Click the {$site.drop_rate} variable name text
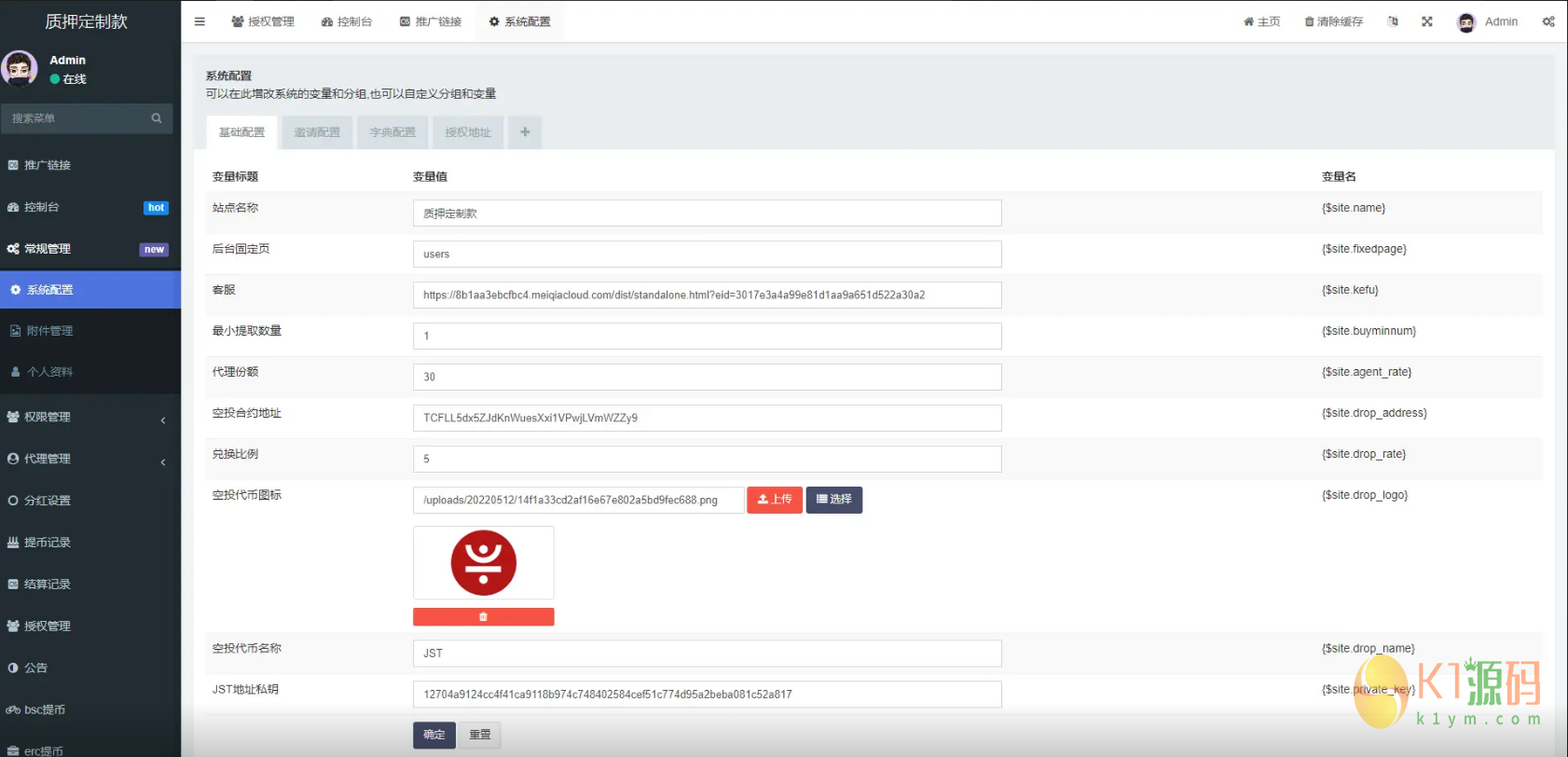 click(1364, 454)
